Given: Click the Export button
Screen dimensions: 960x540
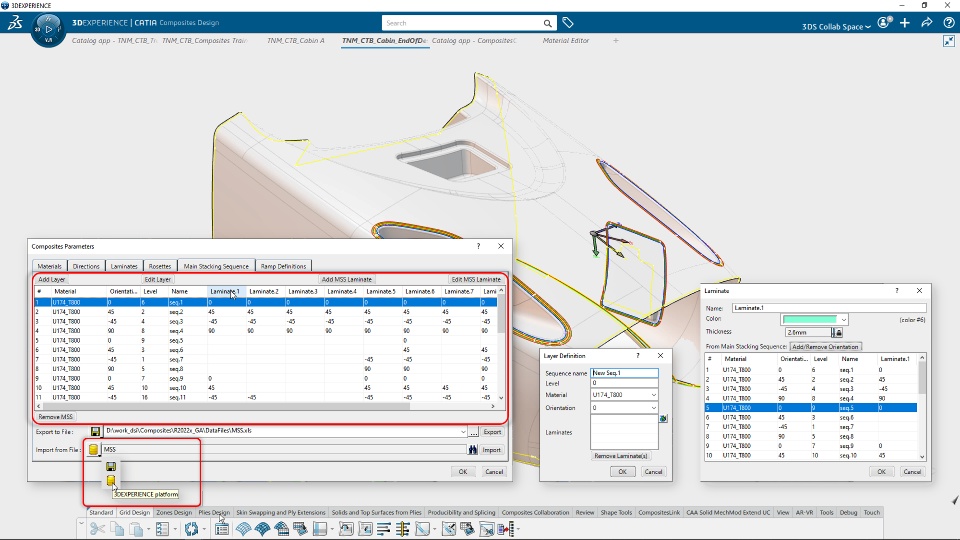Looking at the screenshot, I should [492, 432].
